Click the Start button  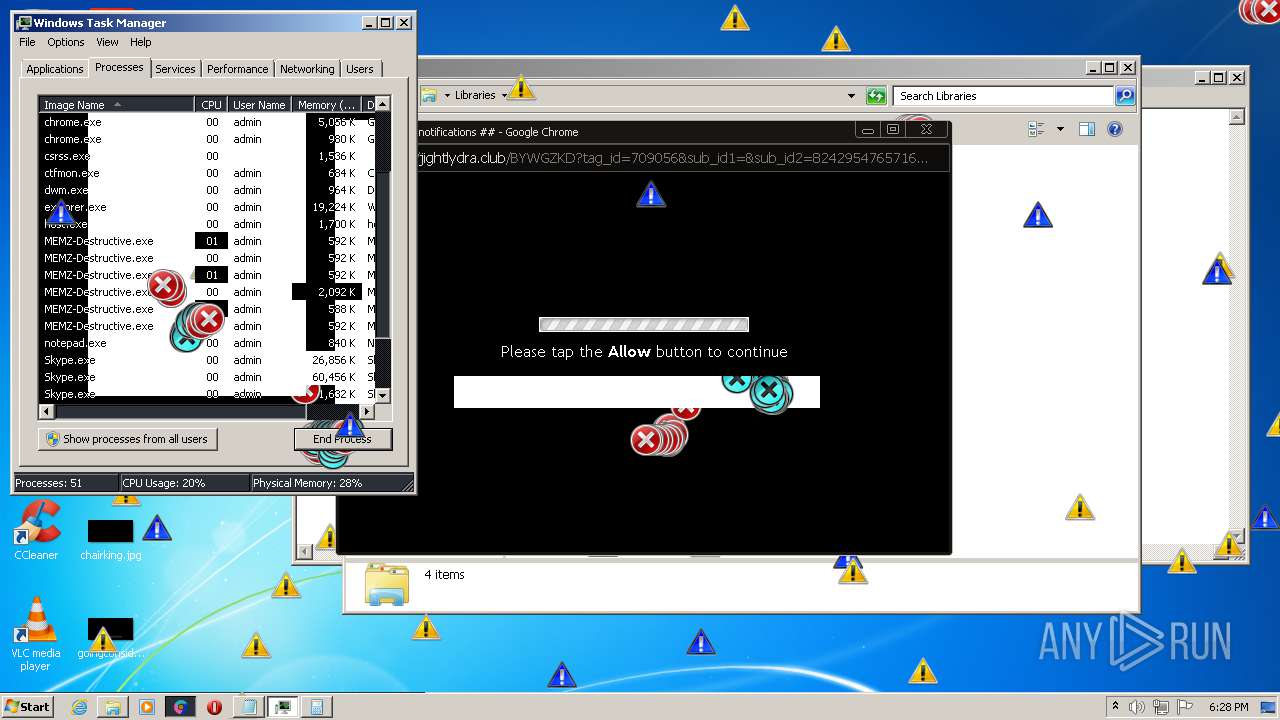tap(28, 707)
